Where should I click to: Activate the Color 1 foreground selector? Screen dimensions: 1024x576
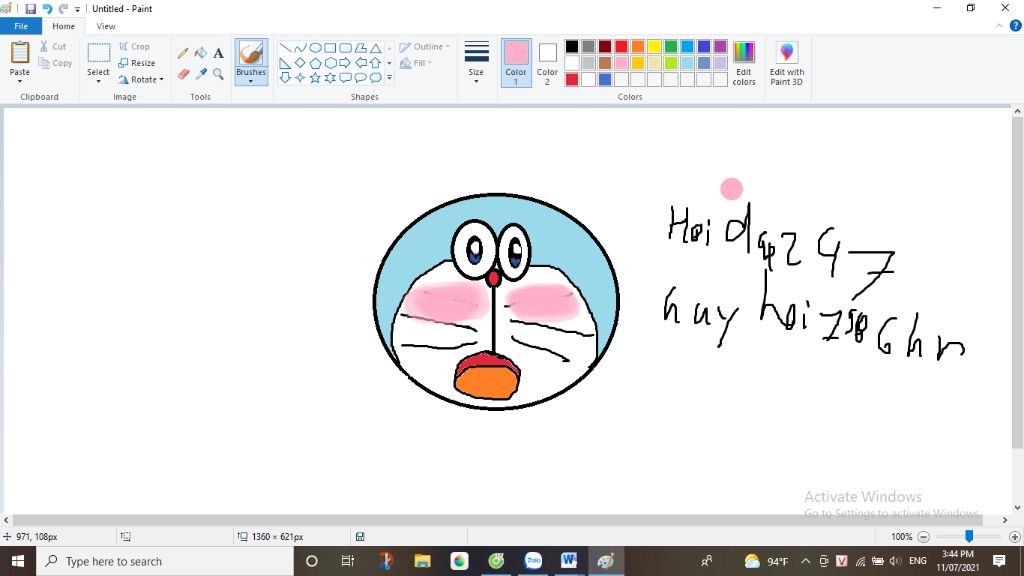click(516, 63)
